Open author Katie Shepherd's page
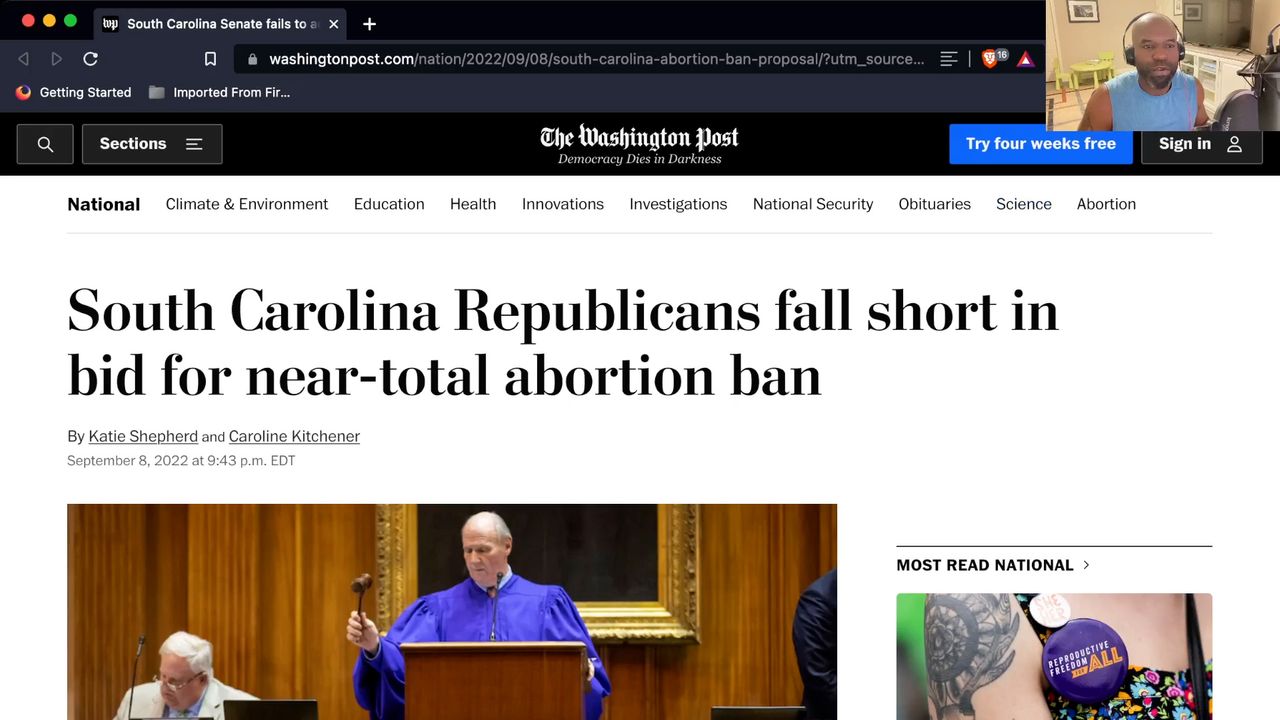 point(143,436)
